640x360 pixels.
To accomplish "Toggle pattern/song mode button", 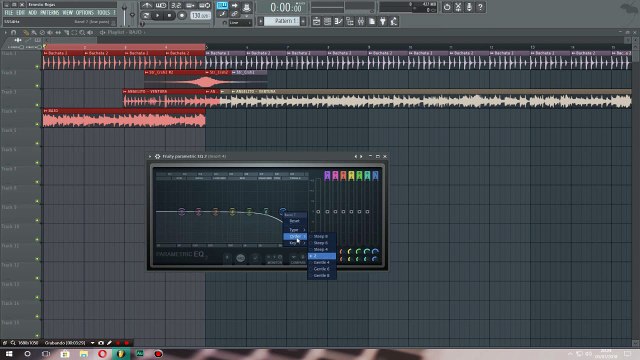I will [x=146, y=16].
